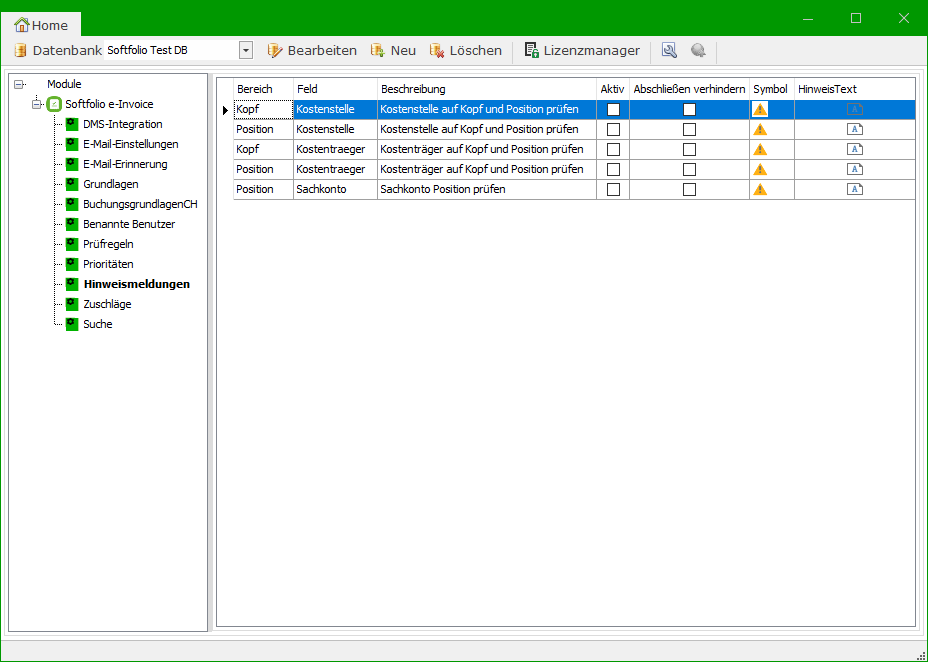This screenshot has height=662, width=928.
Task: Select E-Mail-Einstellungen in the module tree
Action: [x=130, y=144]
